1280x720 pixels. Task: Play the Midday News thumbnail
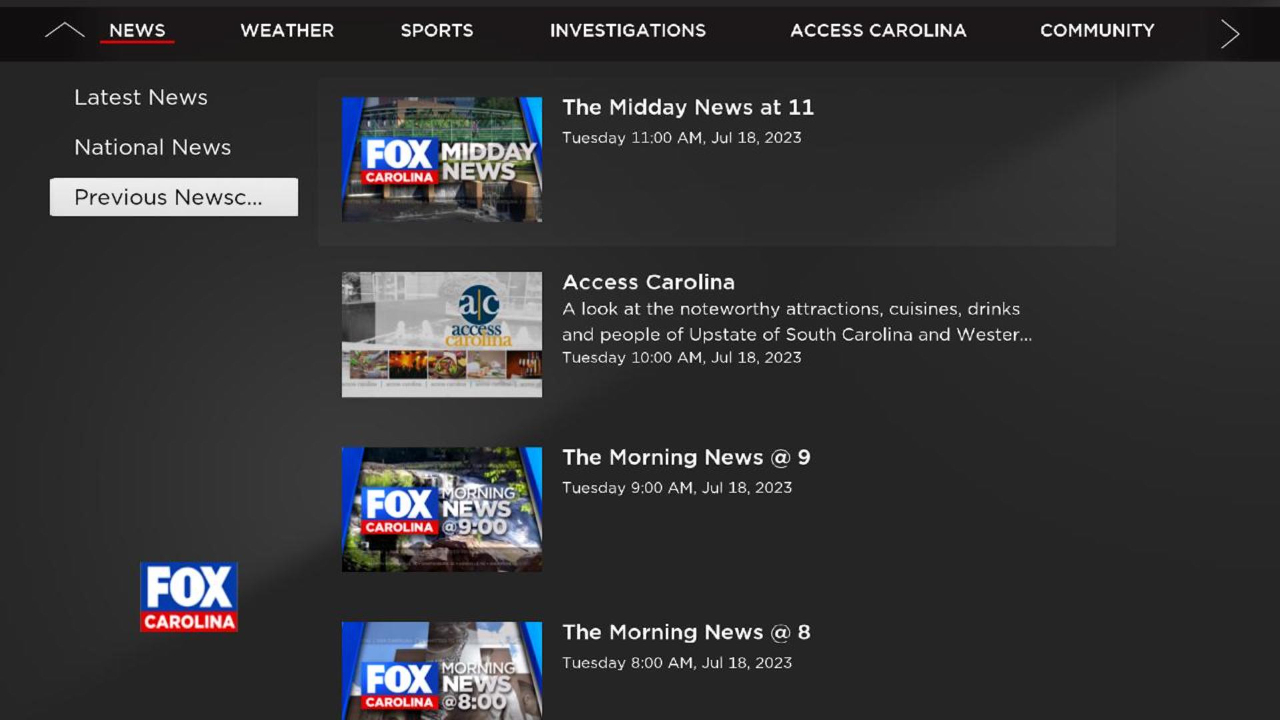(x=442, y=159)
